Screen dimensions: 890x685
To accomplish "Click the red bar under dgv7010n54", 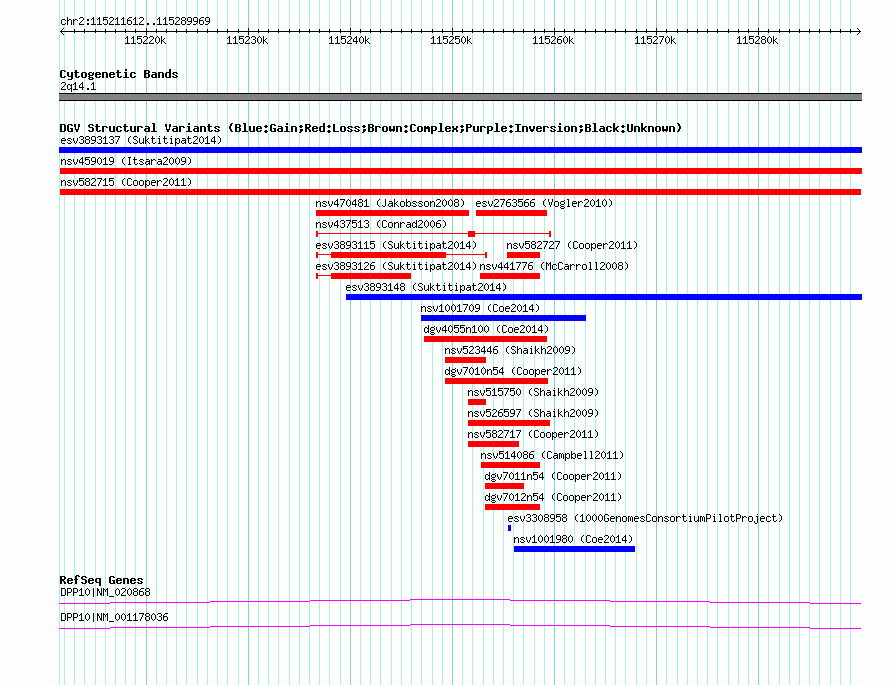I will click(x=497, y=381).
